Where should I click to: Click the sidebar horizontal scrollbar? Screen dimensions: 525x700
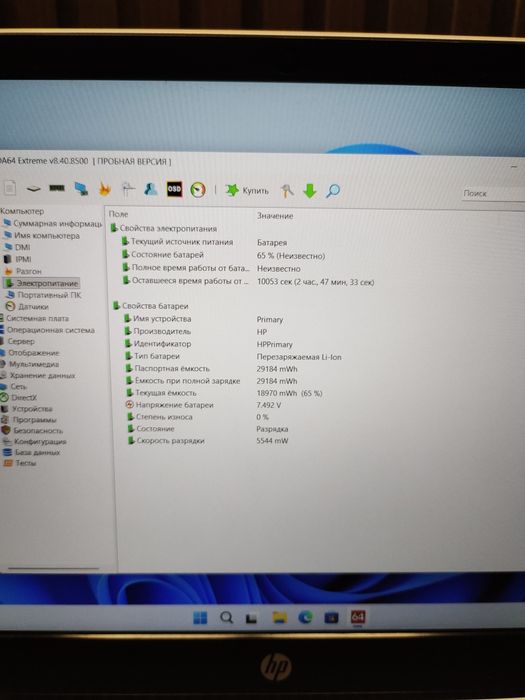tap(54, 568)
